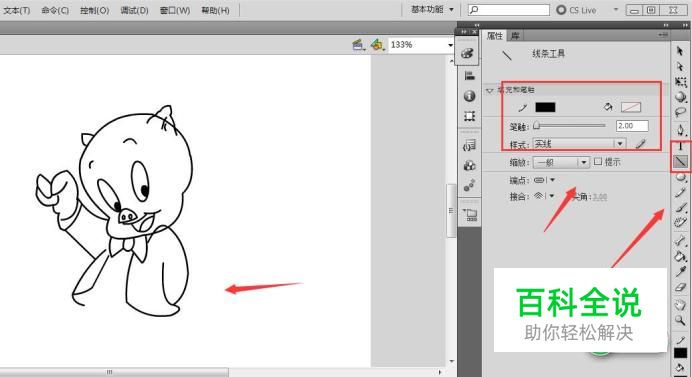Image resolution: width=692 pixels, height=377 pixels.
Task: Open the 缩放 scale dropdown
Action: point(561,162)
